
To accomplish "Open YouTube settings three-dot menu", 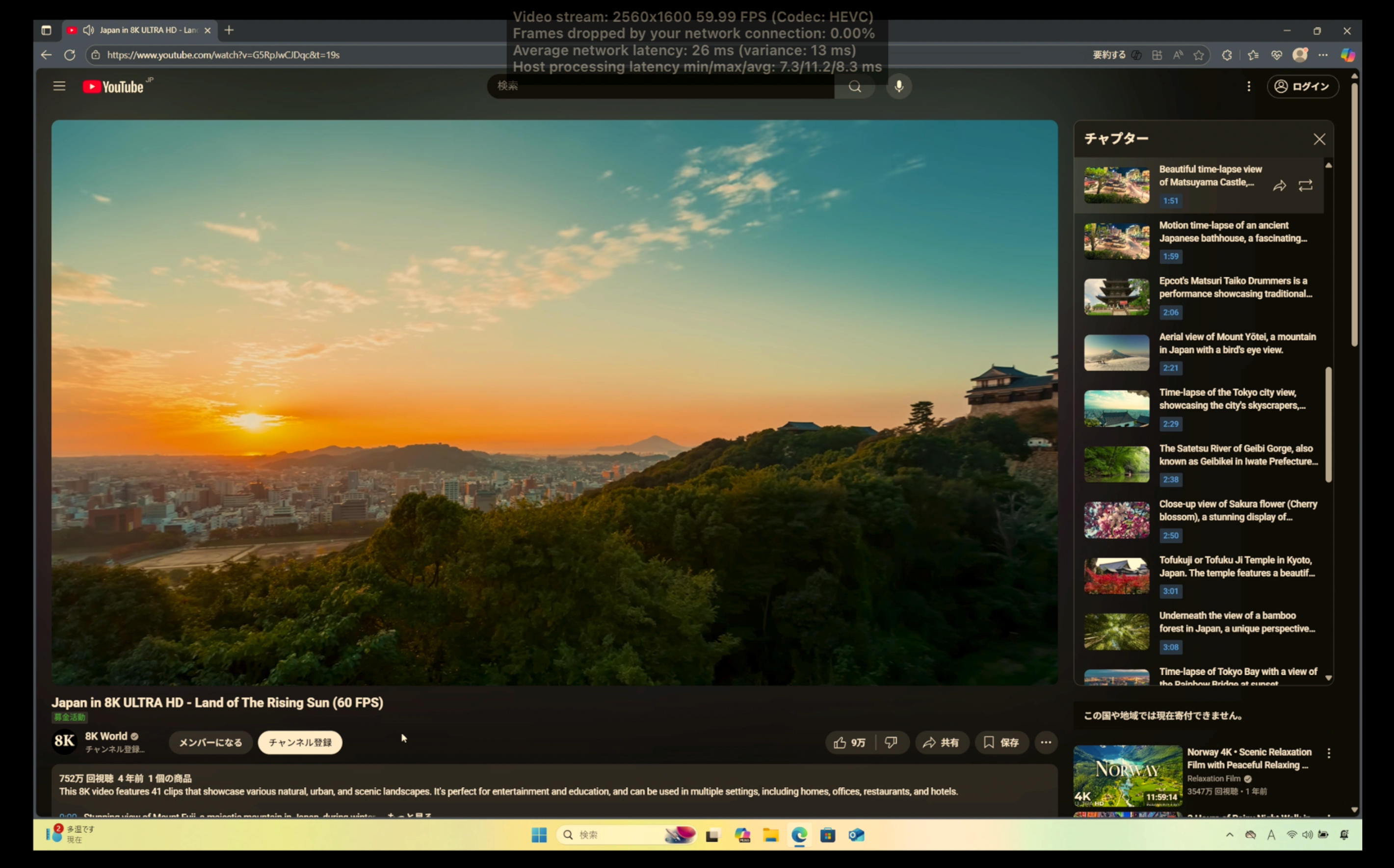I will pyautogui.click(x=1249, y=86).
